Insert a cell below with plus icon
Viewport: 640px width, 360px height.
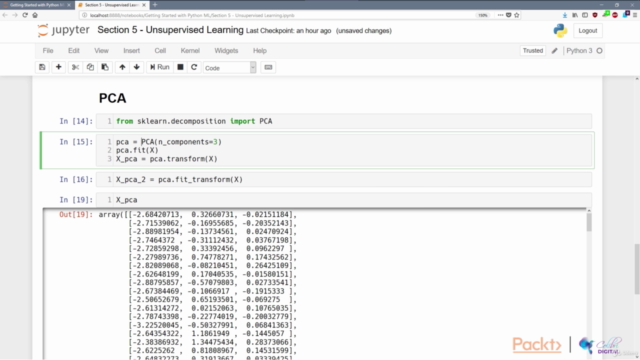click(x=58, y=67)
